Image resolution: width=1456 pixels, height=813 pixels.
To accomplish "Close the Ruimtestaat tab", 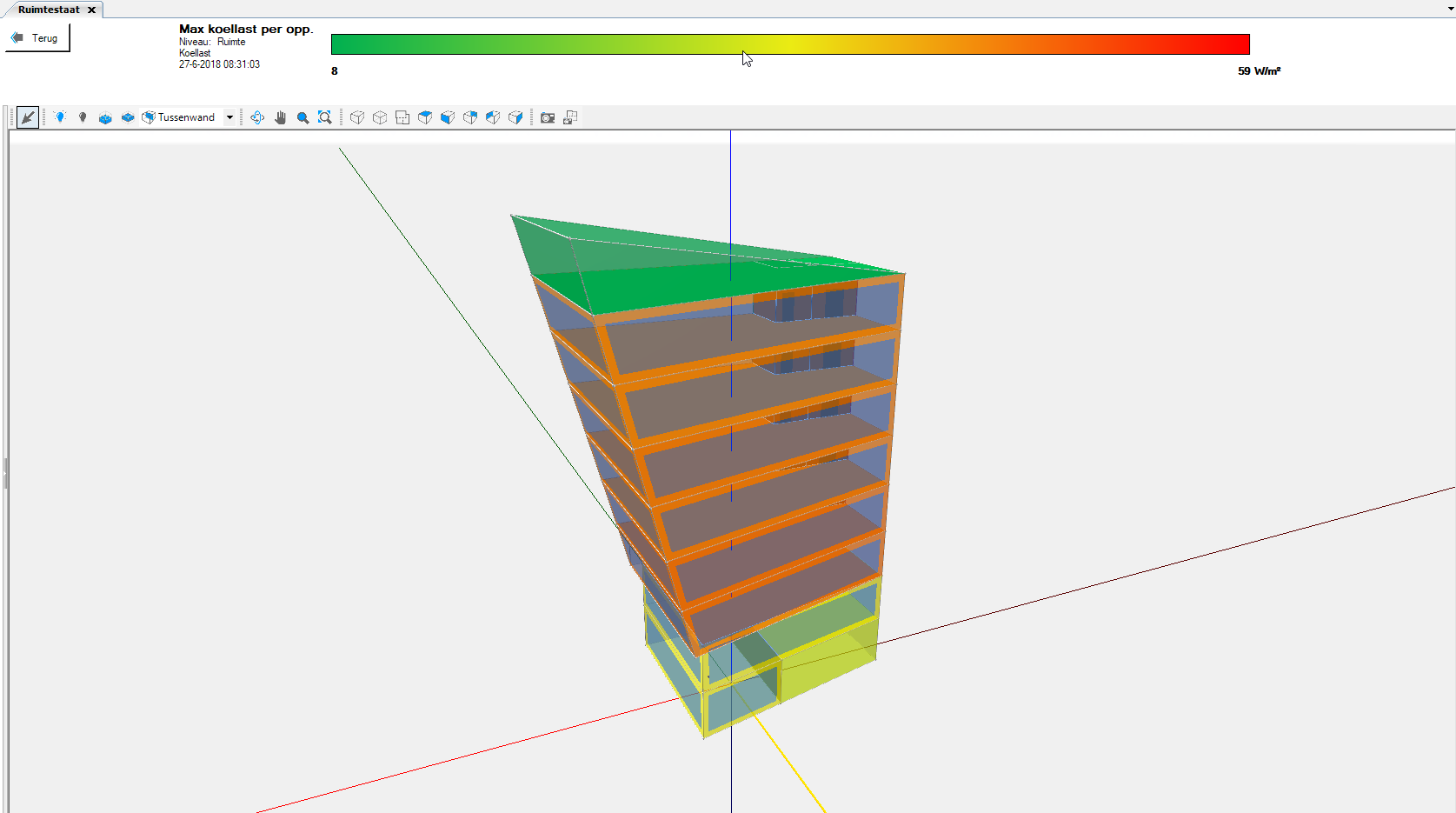I will [x=91, y=10].
